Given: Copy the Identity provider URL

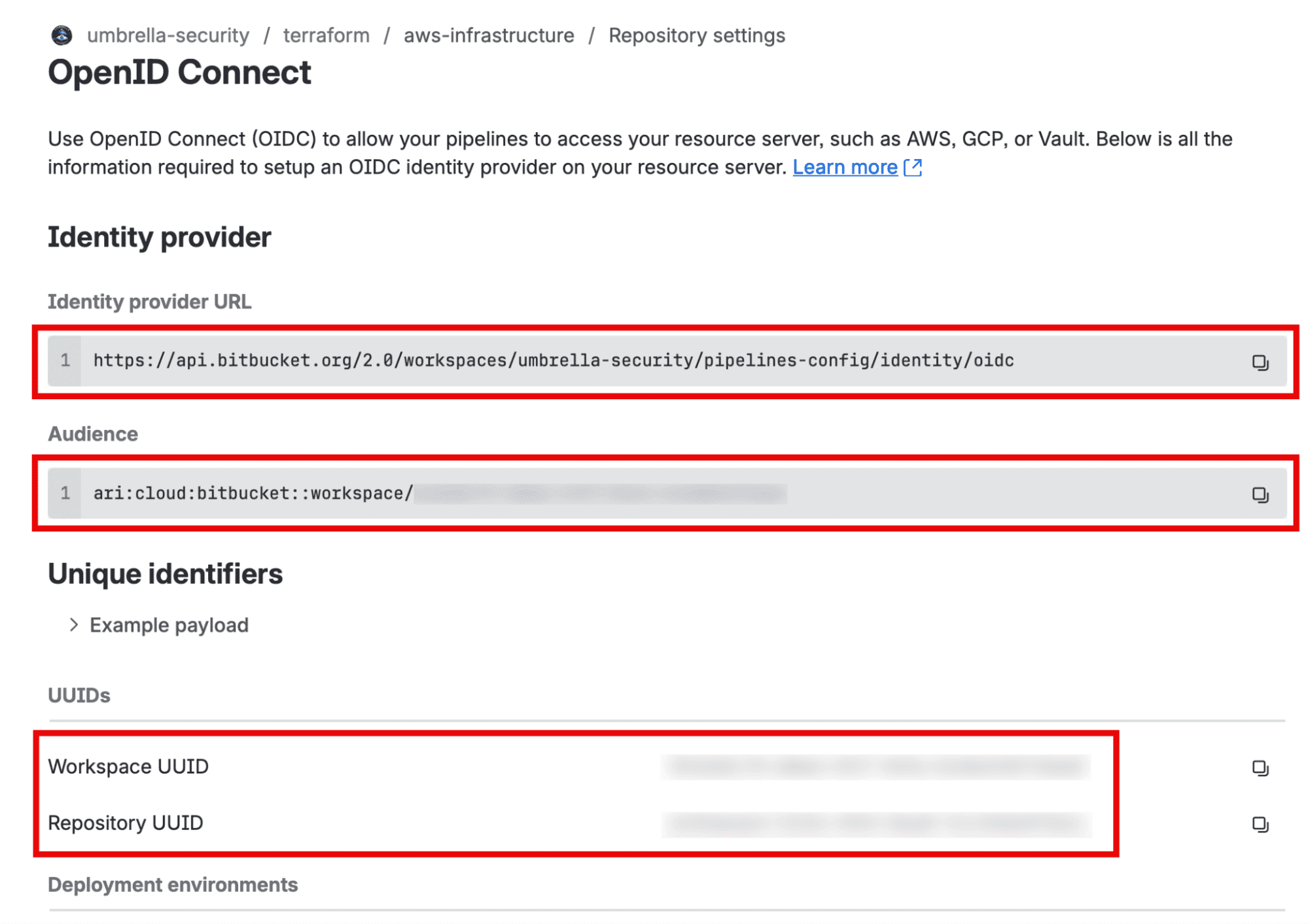Looking at the screenshot, I should pyautogui.click(x=1260, y=362).
